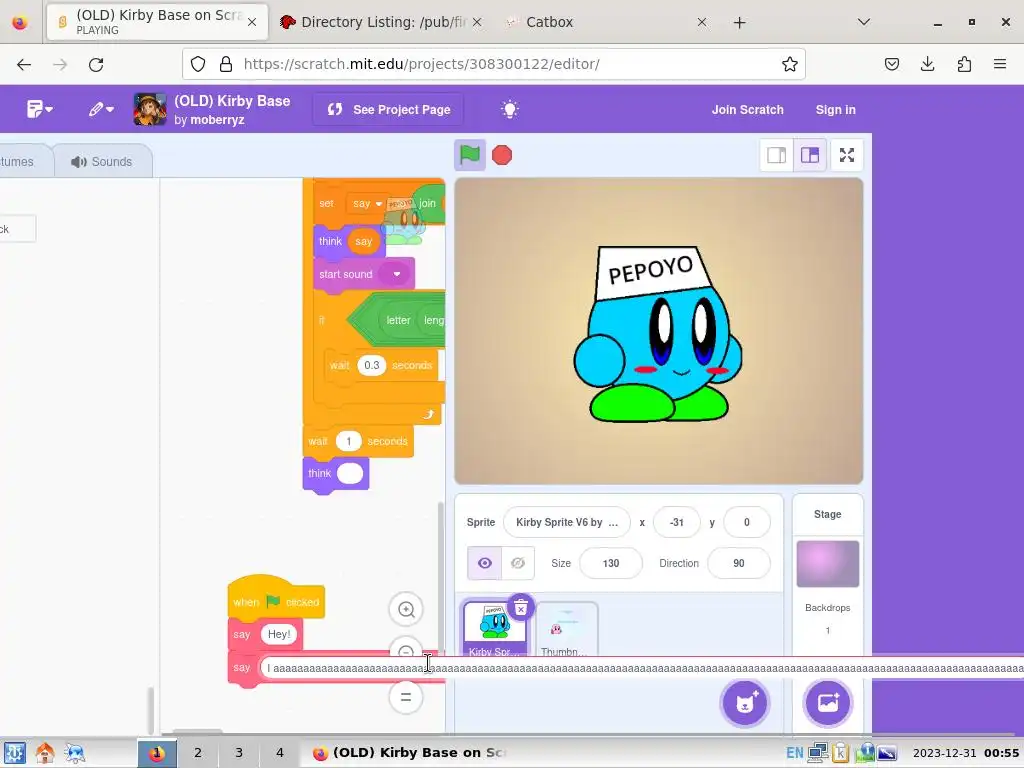The image size is (1024, 768).
Task: Hide the sprite using crossed-eye icon
Action: pyautogui.click(x=518, y=563)
